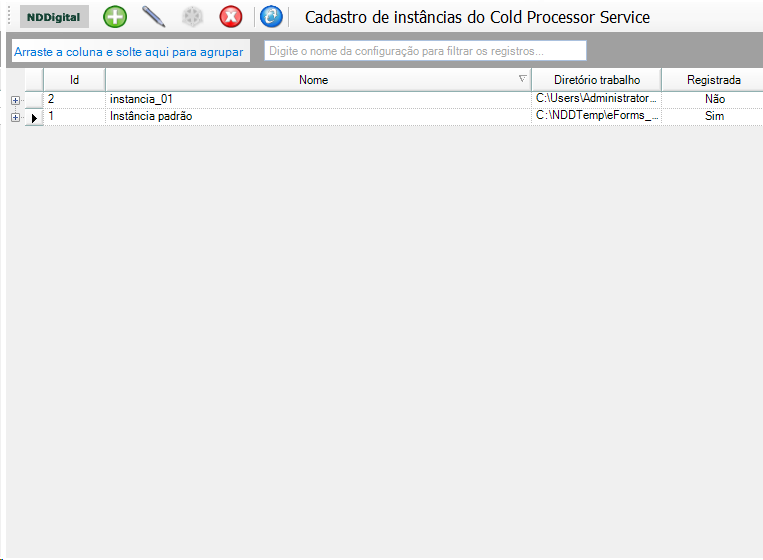Select the C:\Users\Administrator directory cell
Image resolution: width=763 pixels, height=560 pixels.
[x=597, y=99]
